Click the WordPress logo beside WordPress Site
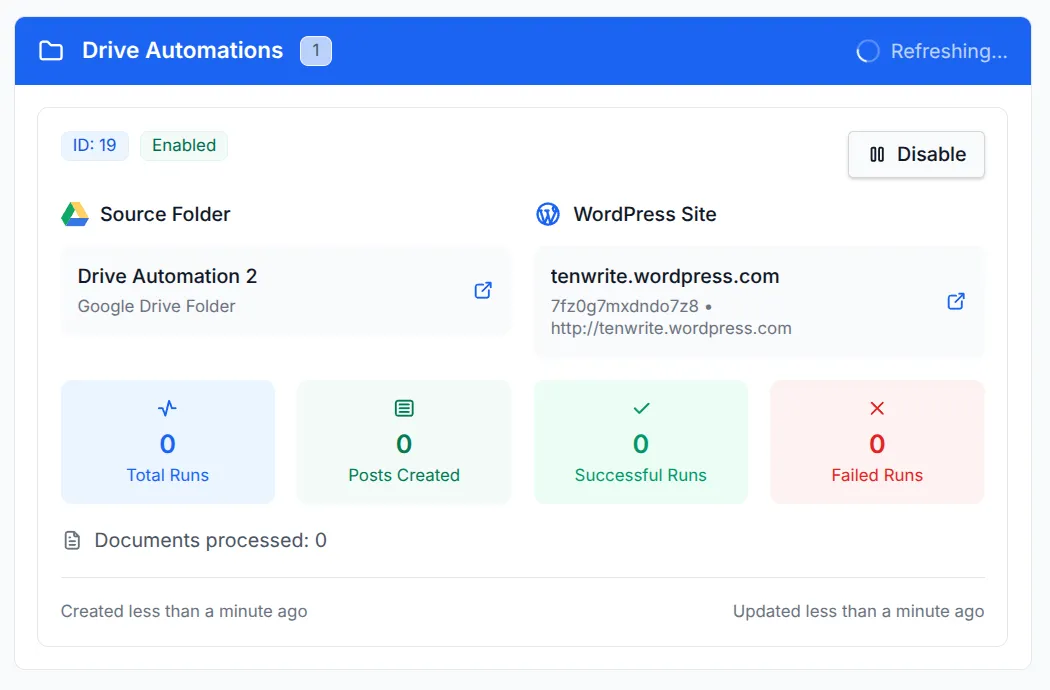Image resolution: width=1050 pixels, height=690 pixels. point(547,213)
